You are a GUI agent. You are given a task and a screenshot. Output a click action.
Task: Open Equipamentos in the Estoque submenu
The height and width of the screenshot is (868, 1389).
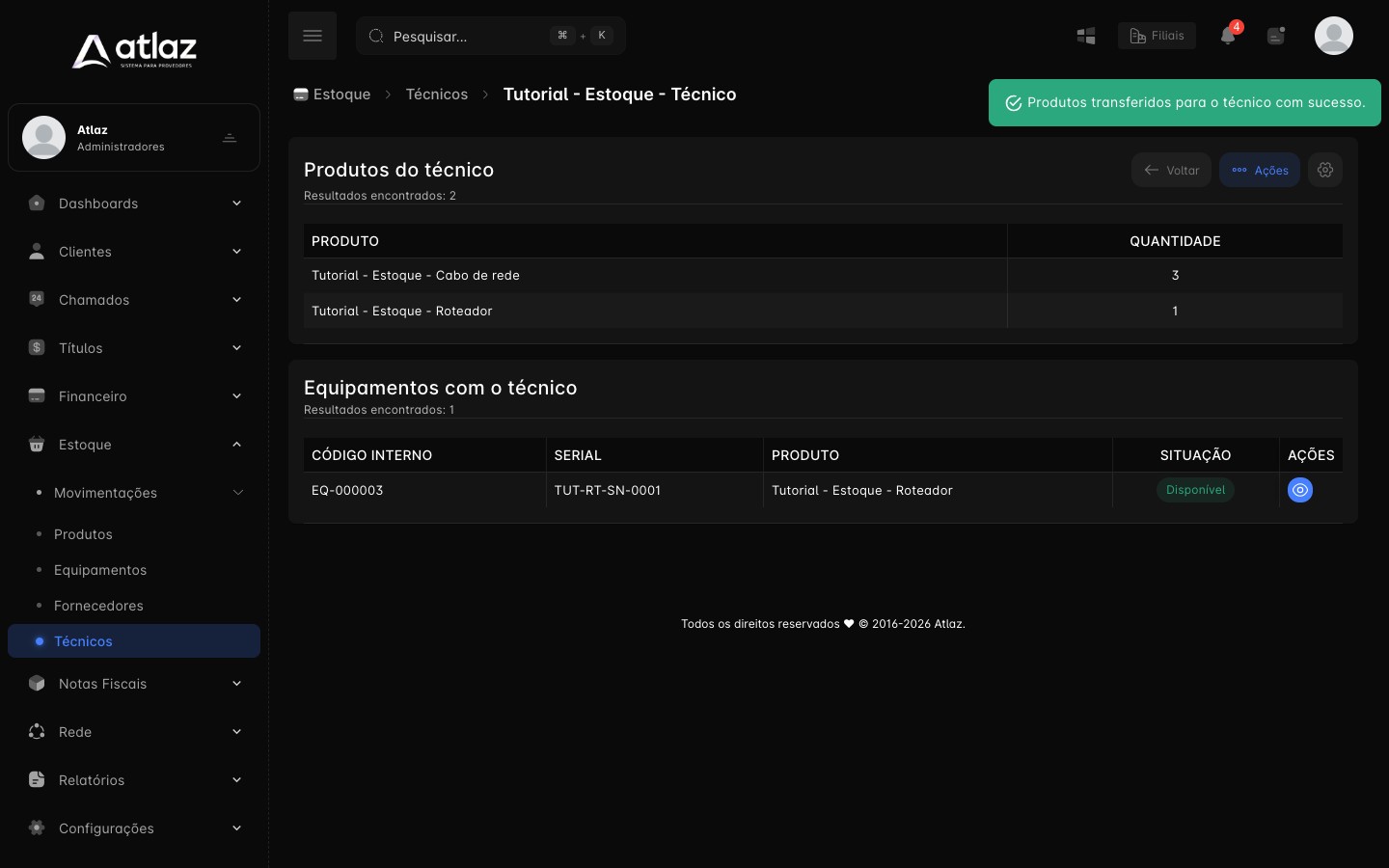coord(100,570)
